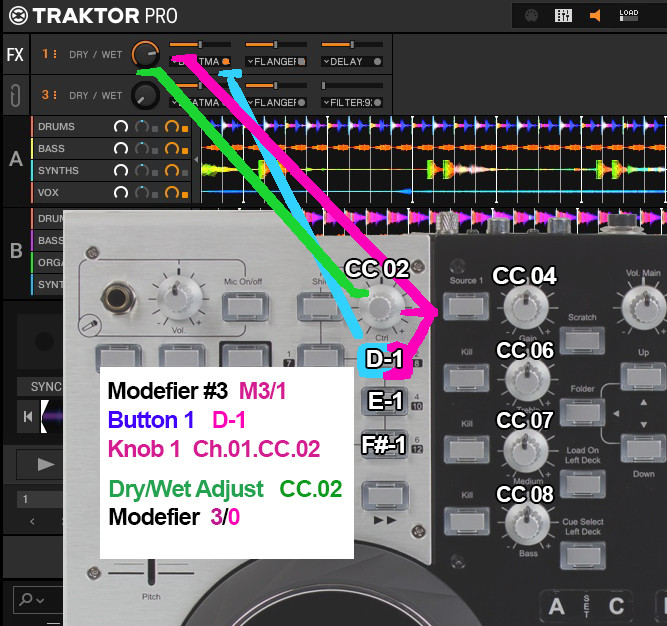Click SYNTHS stem volume knob on deck A

click(x=121, y=171)
